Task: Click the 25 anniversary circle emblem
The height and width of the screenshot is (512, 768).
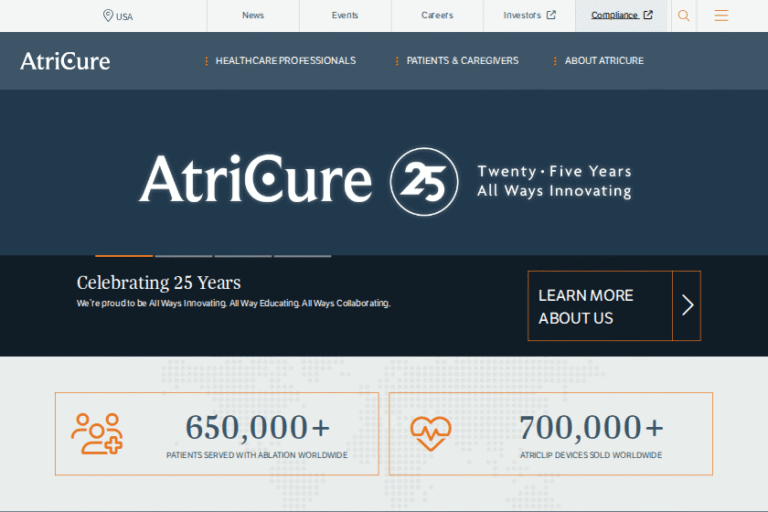Action: pyautogui.click(x=424, y=182)
